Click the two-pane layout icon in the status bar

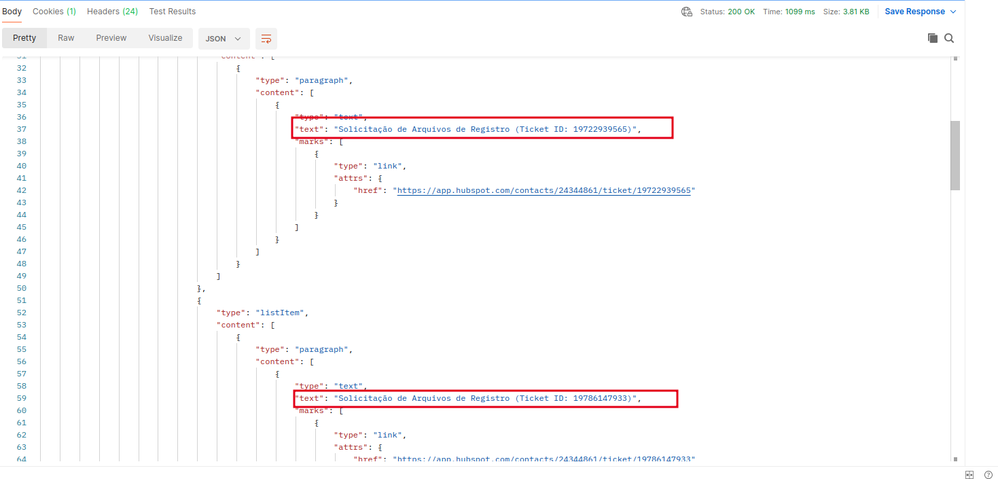tap(969, 474)
